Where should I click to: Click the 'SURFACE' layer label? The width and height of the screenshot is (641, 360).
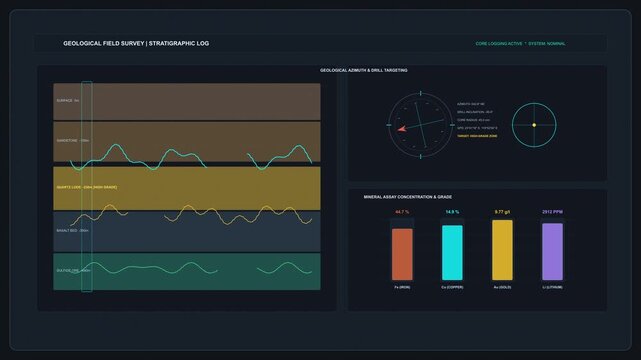68,101
